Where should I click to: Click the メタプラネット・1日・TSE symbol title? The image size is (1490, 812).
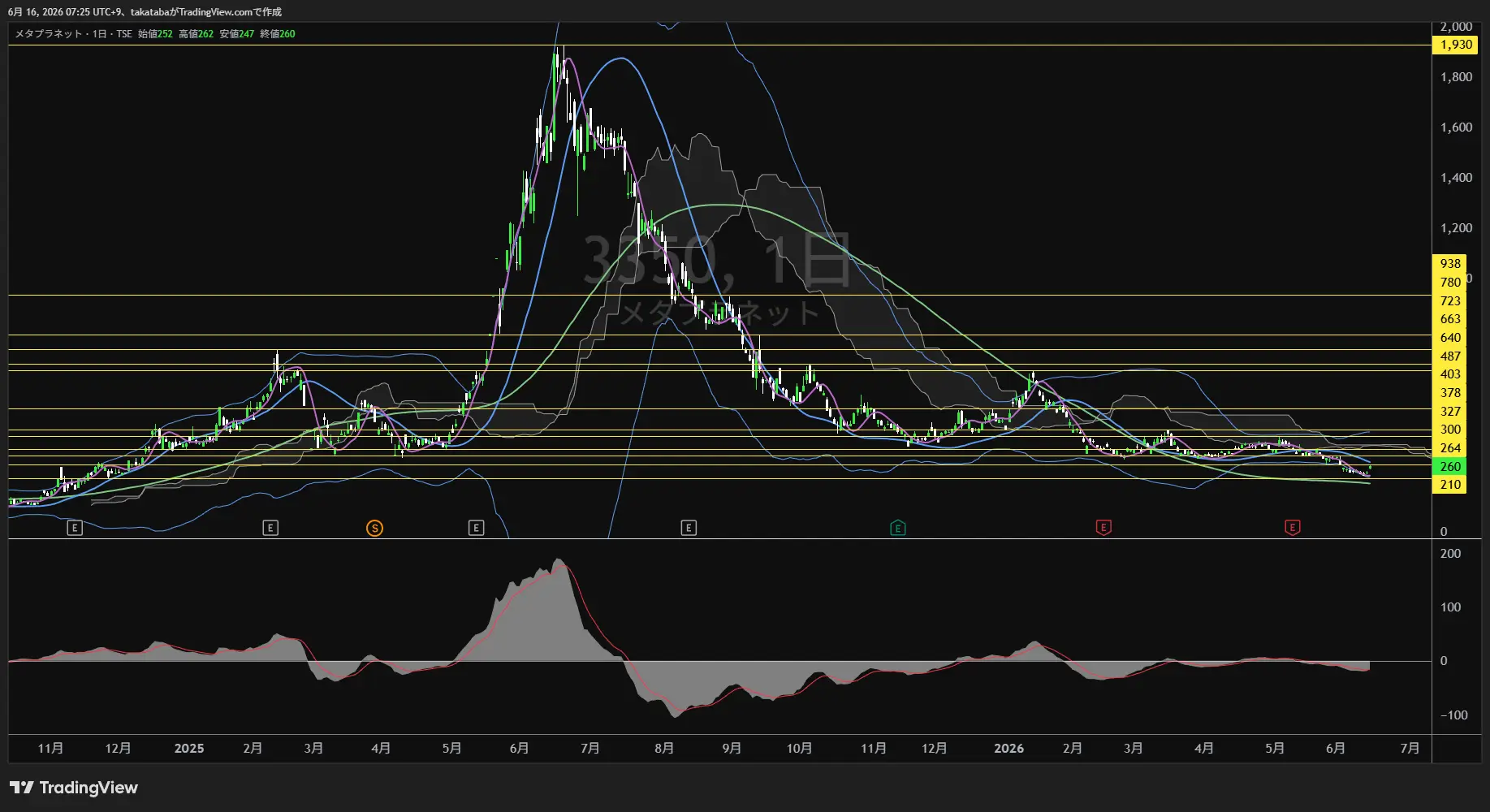73,34
